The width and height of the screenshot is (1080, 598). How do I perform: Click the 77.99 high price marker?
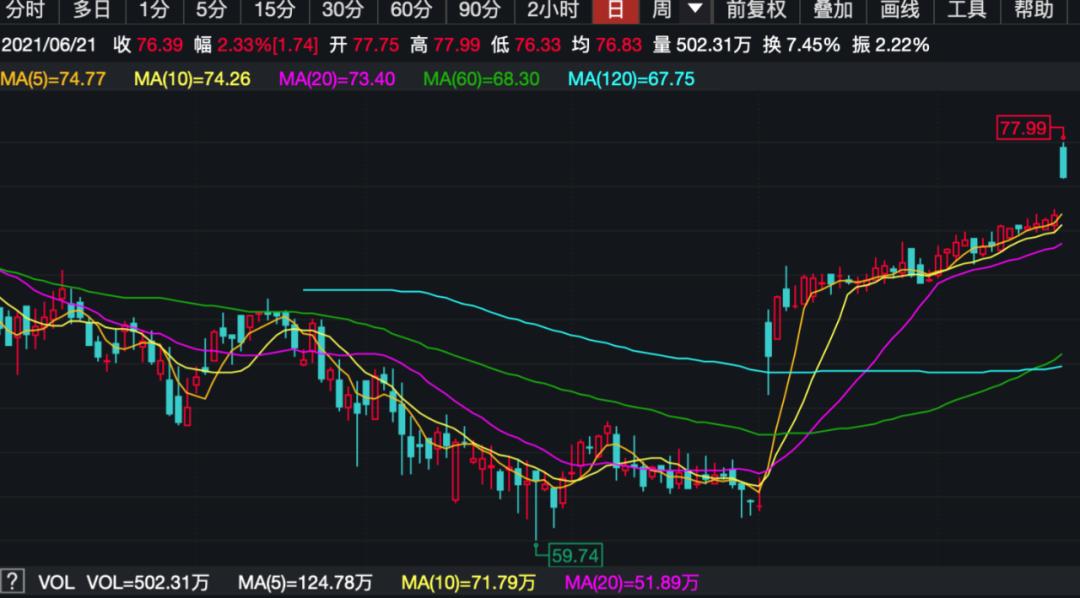[1022, 128]
